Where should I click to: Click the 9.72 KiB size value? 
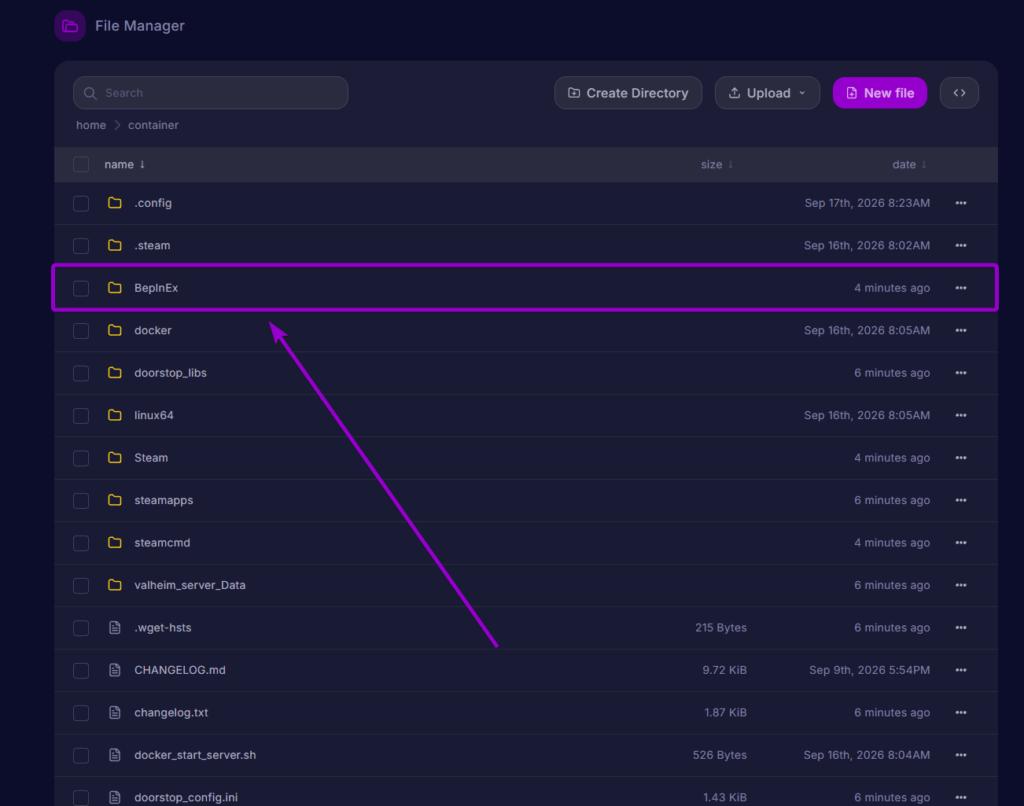[x=724, y=670]
